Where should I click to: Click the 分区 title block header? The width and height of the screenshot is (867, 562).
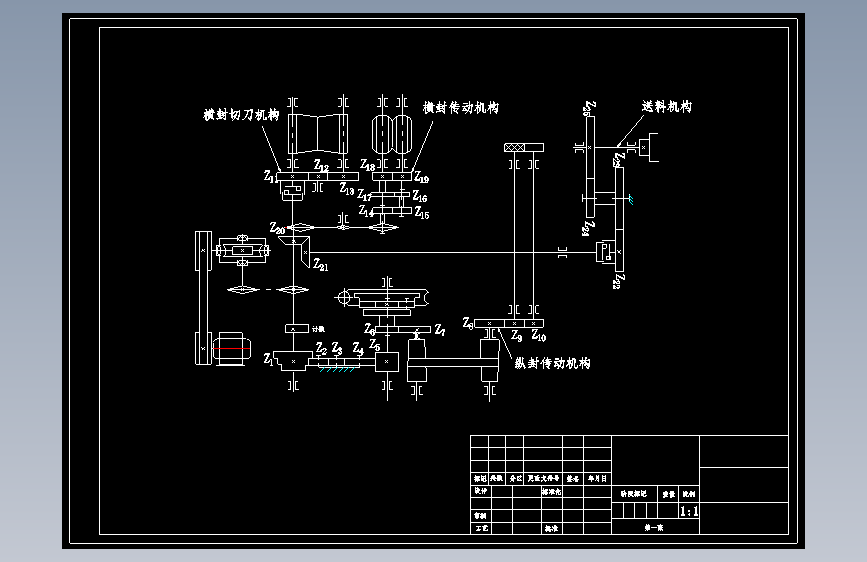coord(515,478)
